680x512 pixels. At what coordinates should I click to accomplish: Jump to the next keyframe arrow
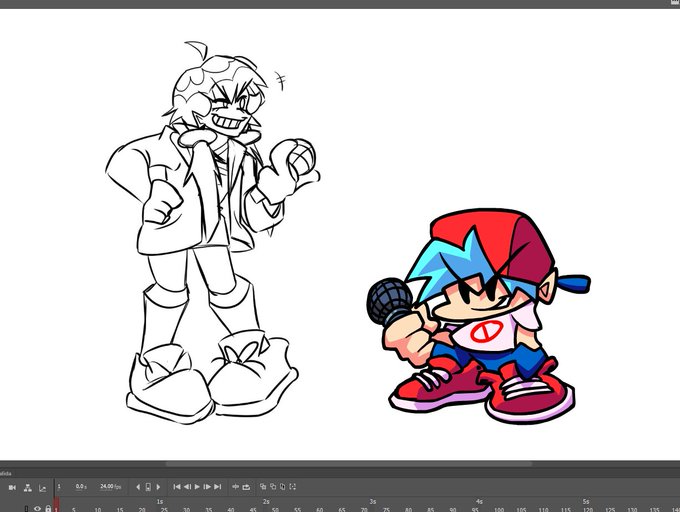tap(158, 487)
